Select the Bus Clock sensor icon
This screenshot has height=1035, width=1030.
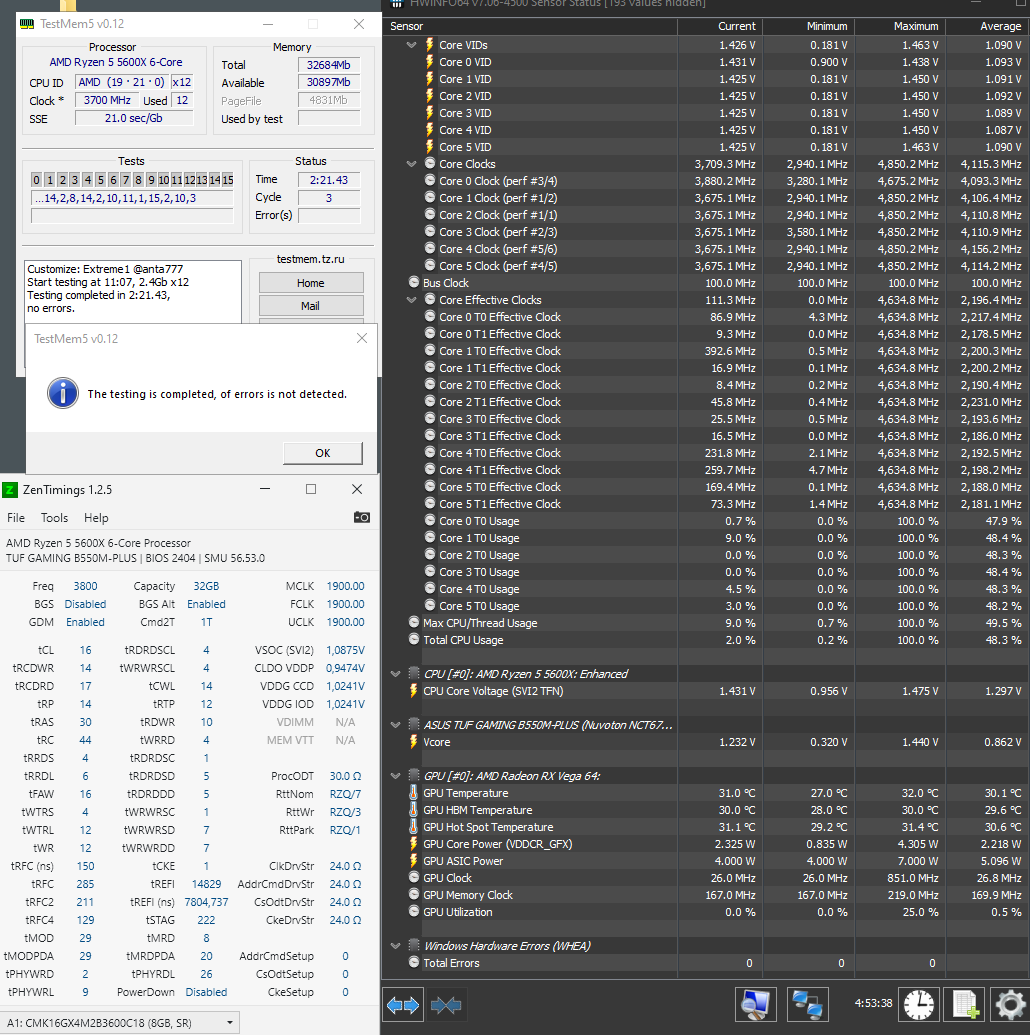click(x=414, y=283)
